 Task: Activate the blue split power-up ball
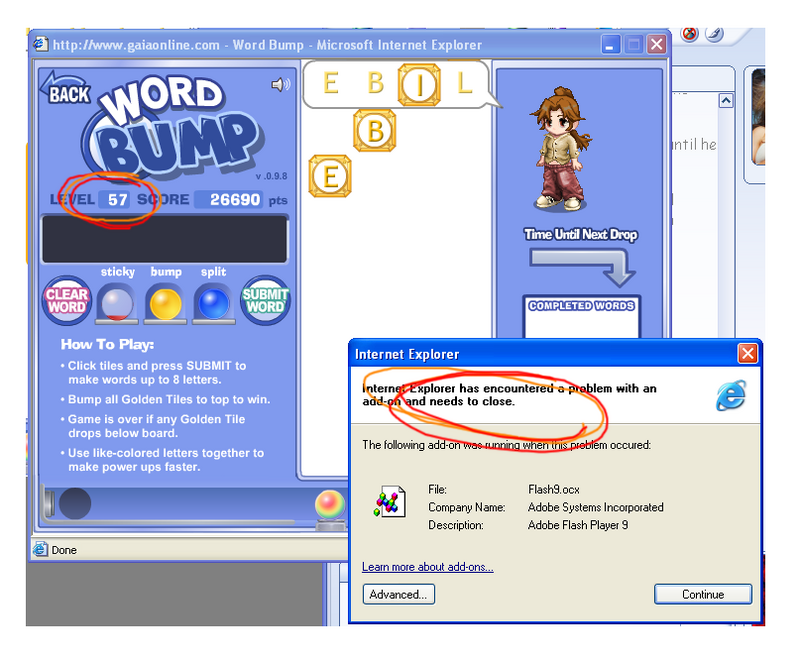pos(214,304)
